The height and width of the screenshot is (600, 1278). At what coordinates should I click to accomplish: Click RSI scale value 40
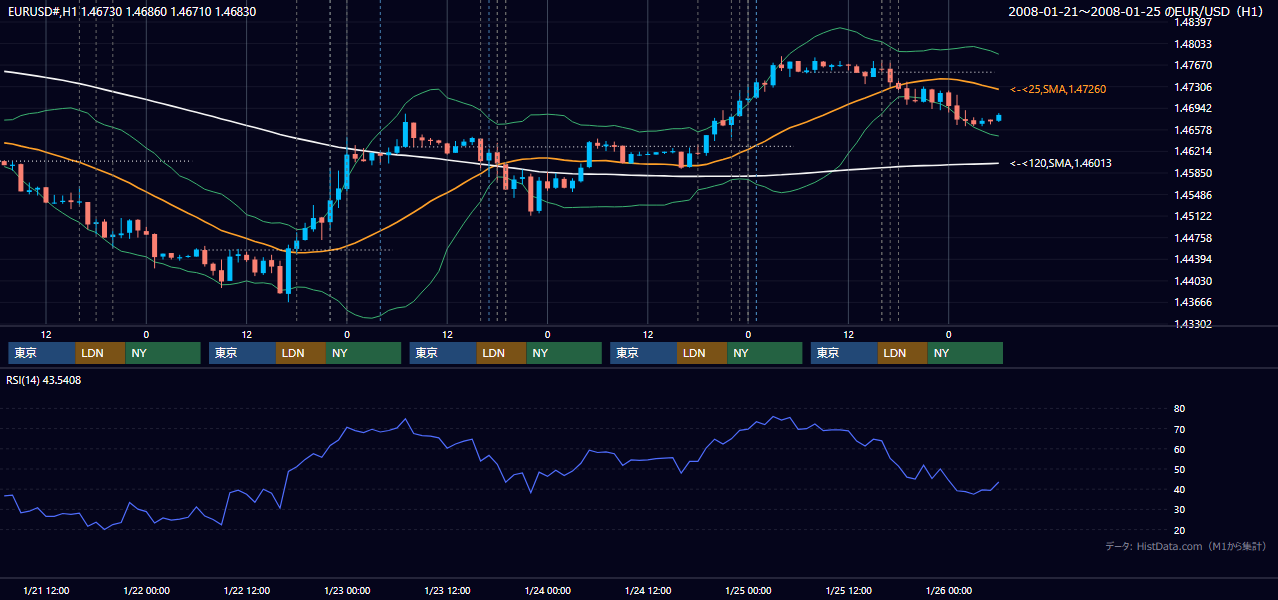click(x=1179, y=489)
